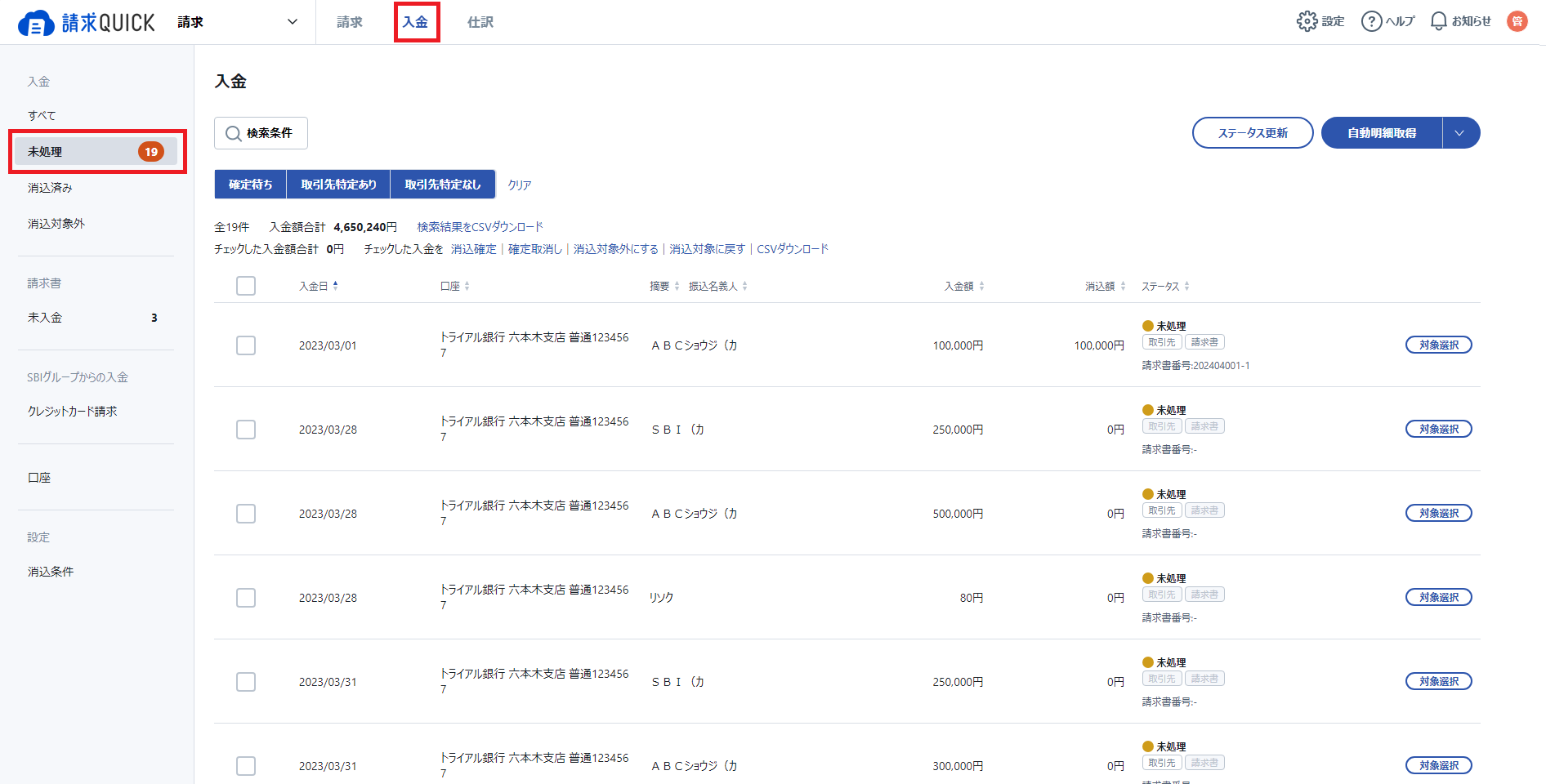The width and height of the screenshot is (1546, 784).
Task: Switch to the 仕訳 top tab
Action: coord(480,22)
